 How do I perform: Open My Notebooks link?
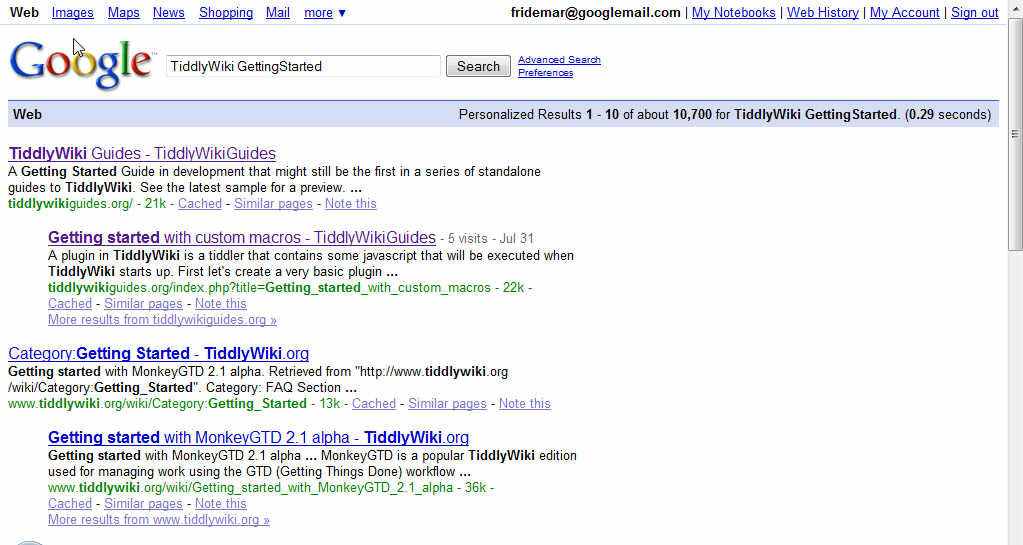pos(733,13)
